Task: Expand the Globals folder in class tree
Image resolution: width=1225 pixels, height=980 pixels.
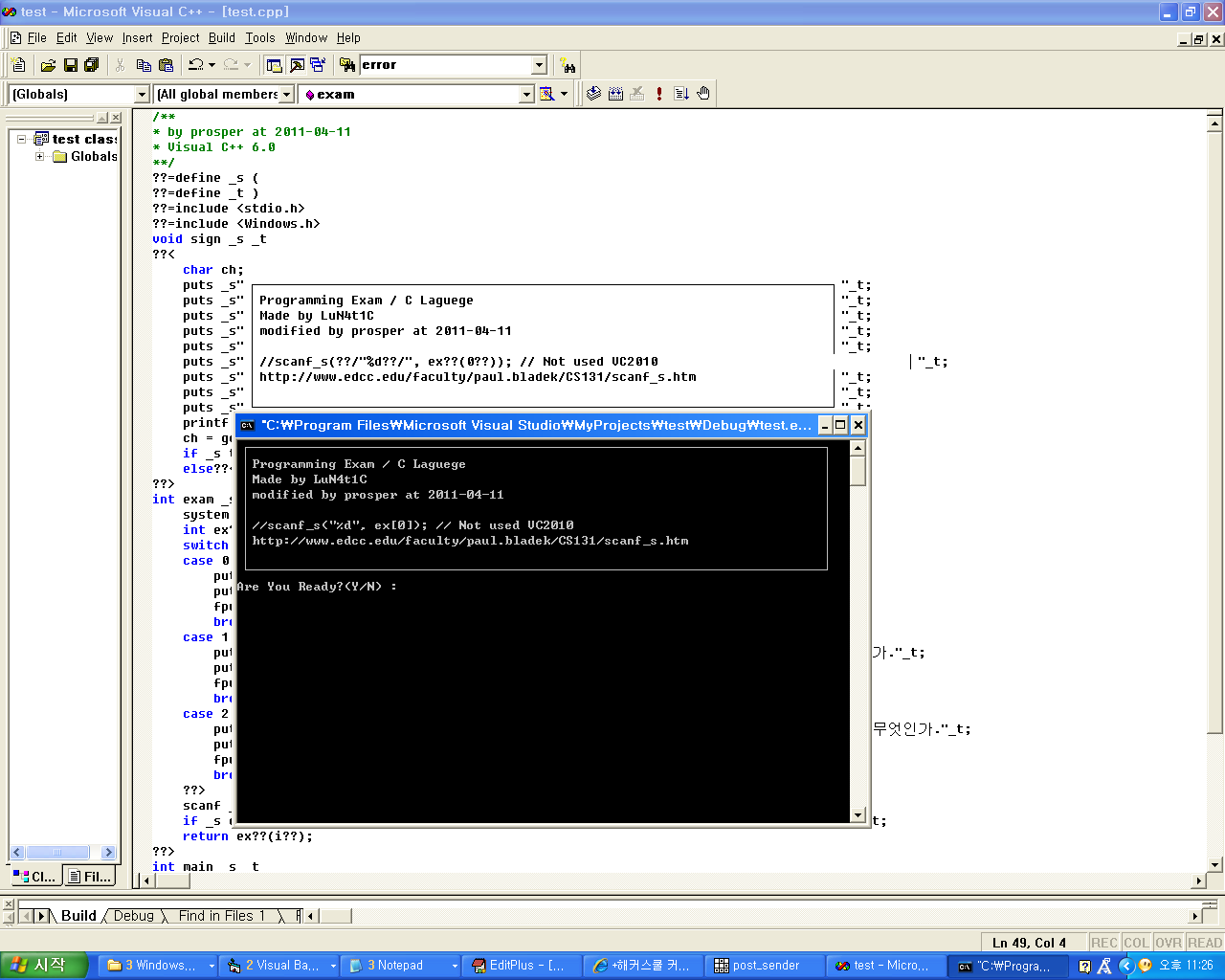Action: (39, 156)
